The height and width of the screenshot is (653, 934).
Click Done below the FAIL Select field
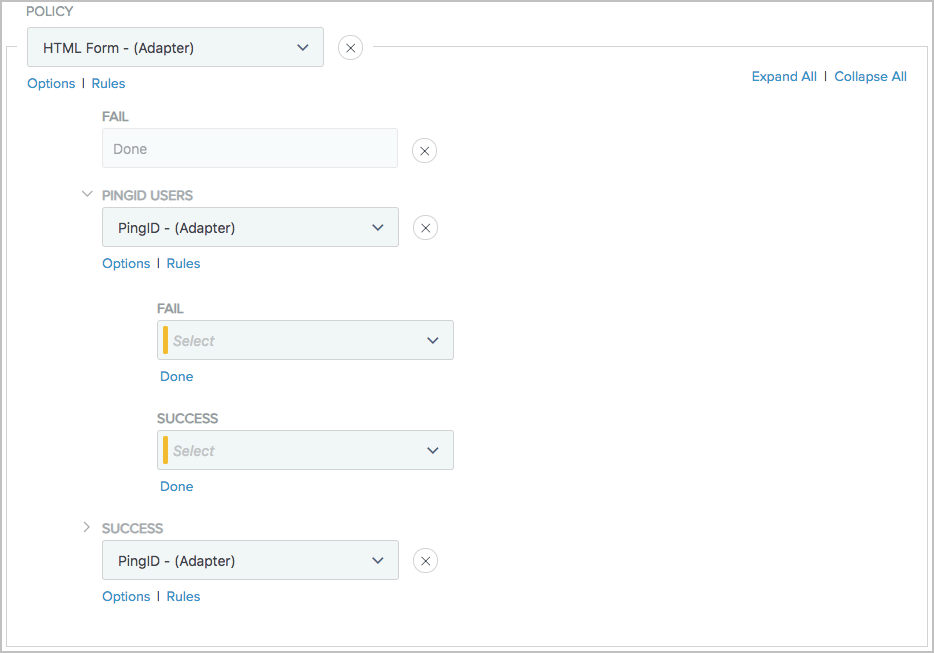(x=176, y=376)
